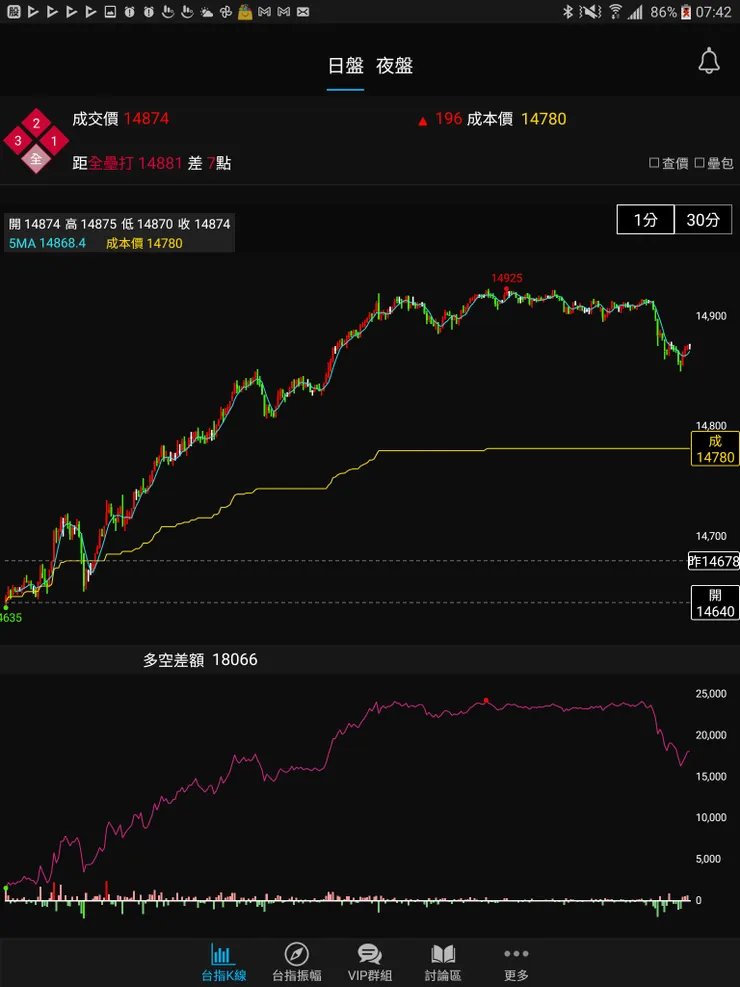Image resolution: width=740 pixels, height=987 pixels.
Task: Switch to the 夜盤 tab
Action: pos(395,66)
